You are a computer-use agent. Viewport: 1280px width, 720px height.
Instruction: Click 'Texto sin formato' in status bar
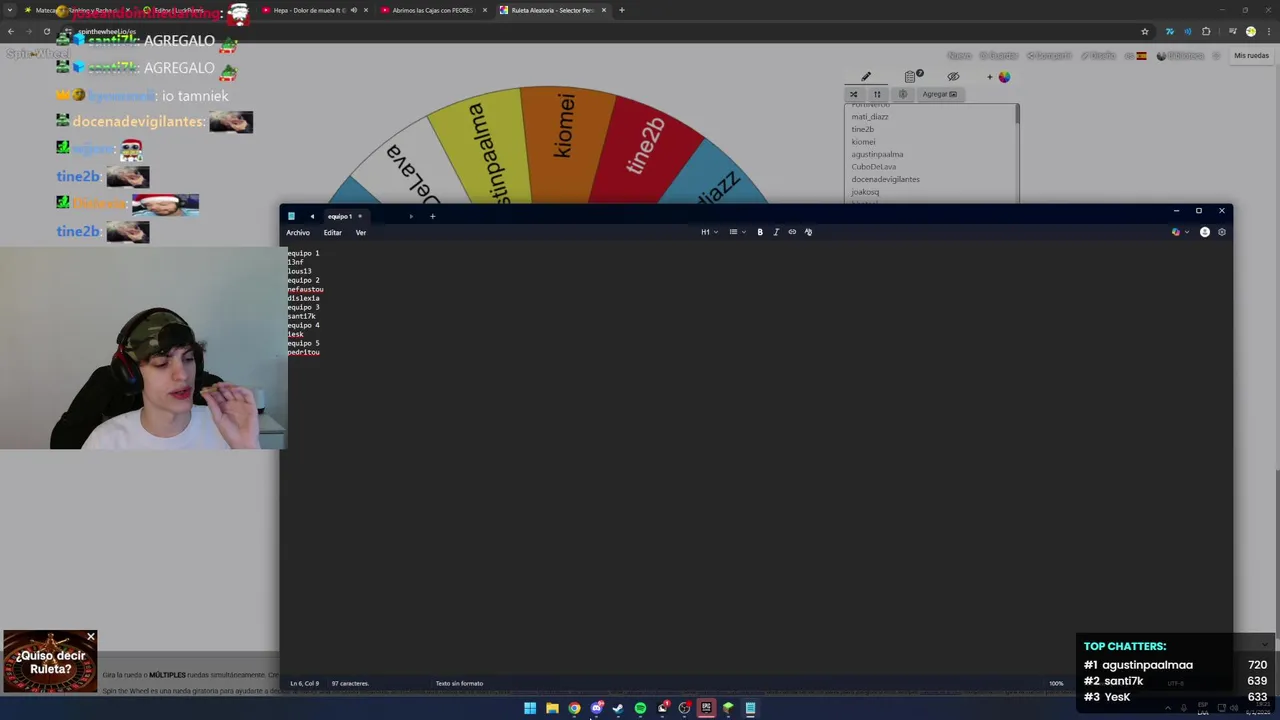point(459,683)
